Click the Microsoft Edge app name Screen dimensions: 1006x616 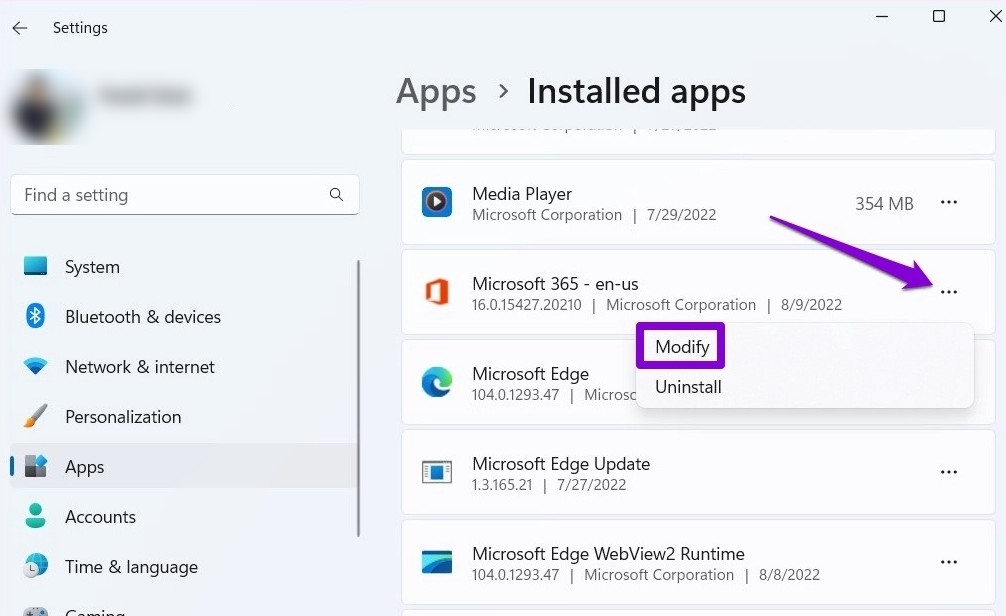click(531, 373)
